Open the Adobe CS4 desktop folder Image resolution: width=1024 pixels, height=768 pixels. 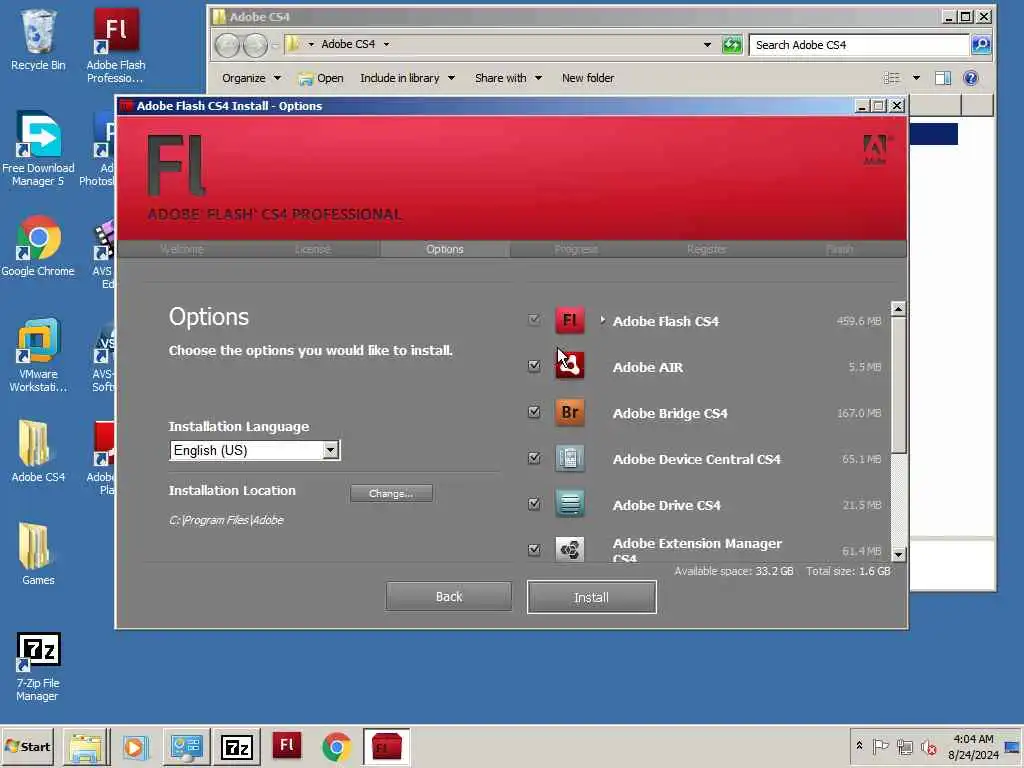click(38, 451)
